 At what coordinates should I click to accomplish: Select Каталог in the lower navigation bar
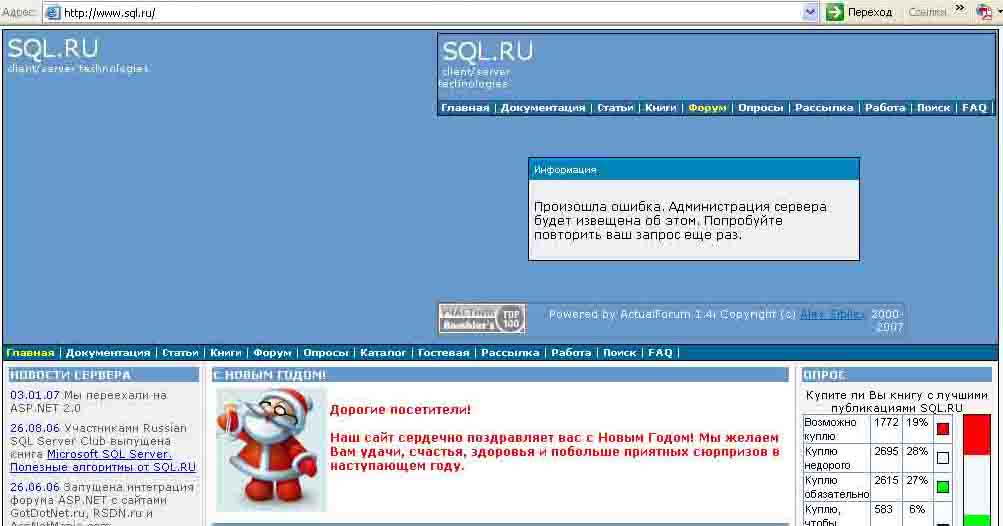tap(383, 353)
